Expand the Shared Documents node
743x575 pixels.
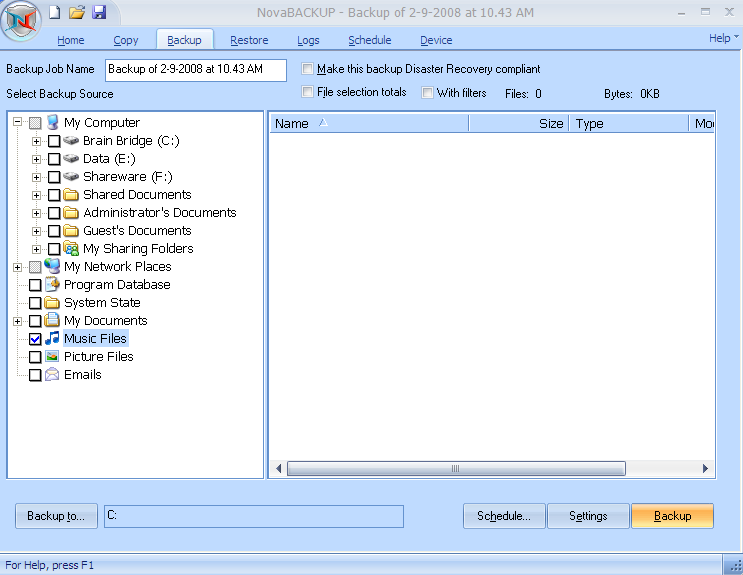[36, 195]
